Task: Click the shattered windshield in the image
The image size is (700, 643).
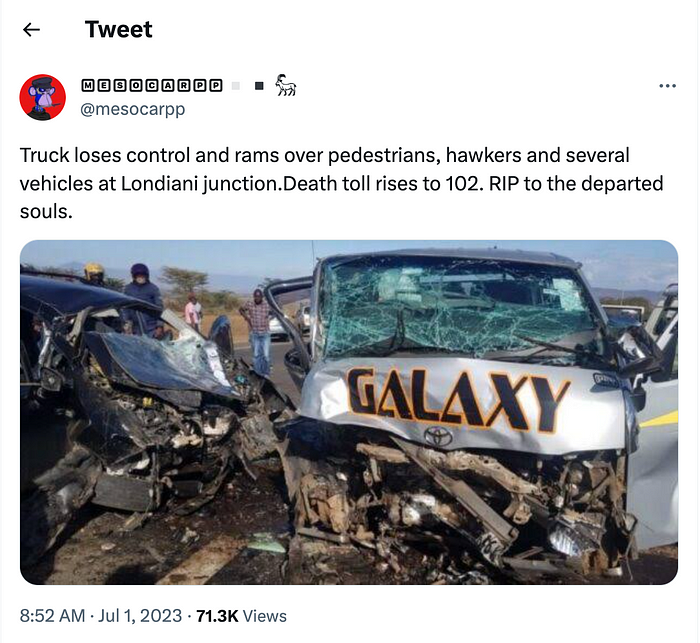Action: 458,306
